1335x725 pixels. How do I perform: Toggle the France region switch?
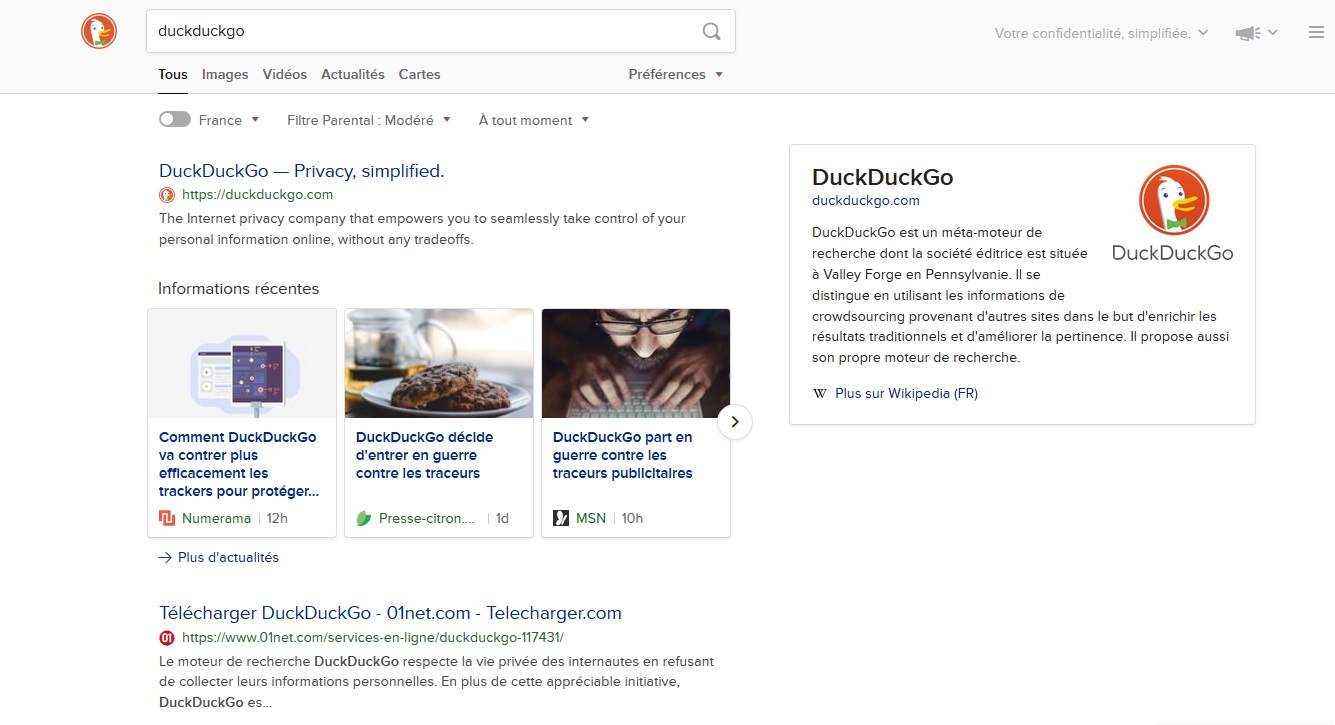pos(174,119)
